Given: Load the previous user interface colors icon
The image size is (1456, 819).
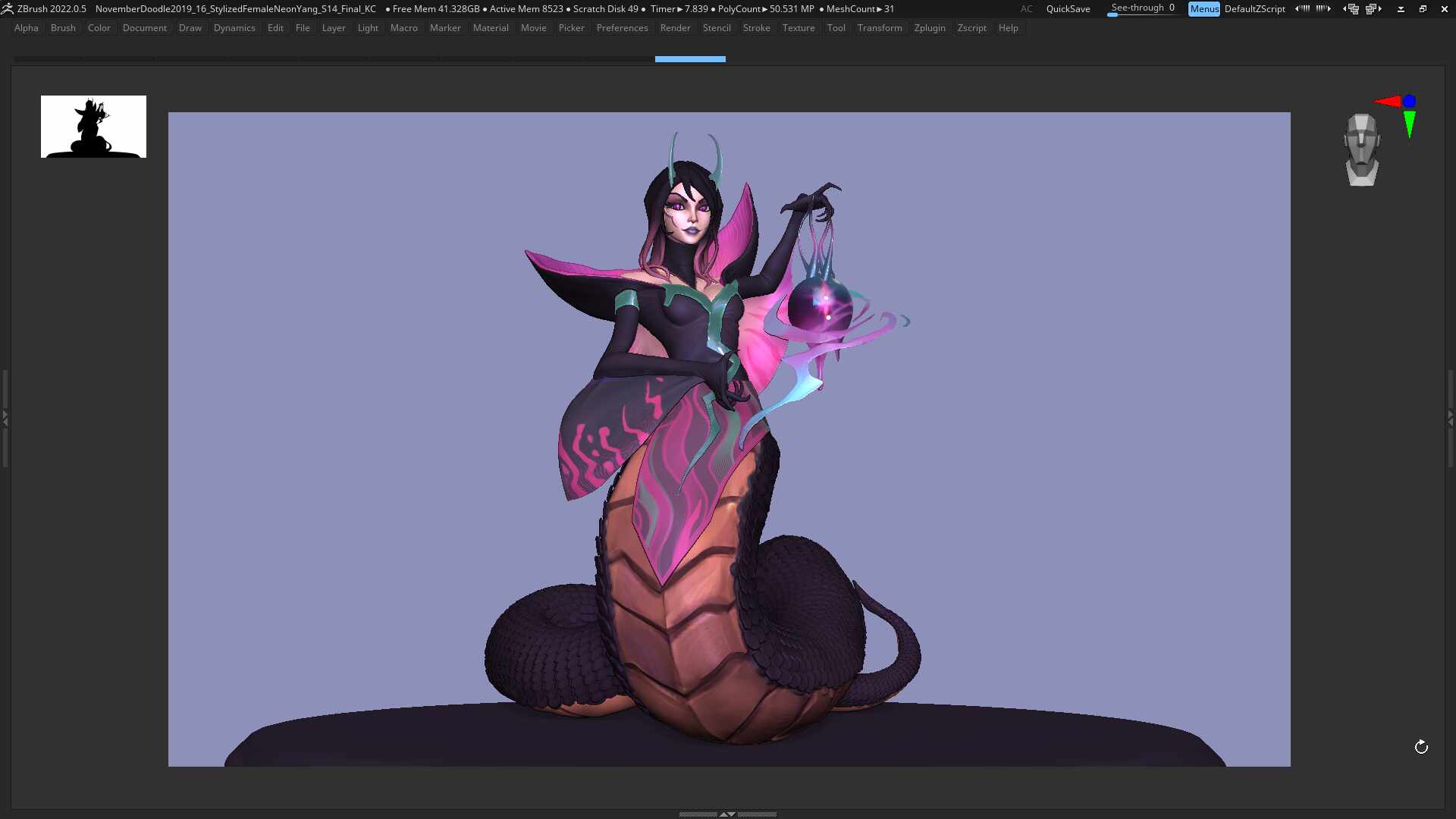Looking at the screenshot, I should [1302, 8].
